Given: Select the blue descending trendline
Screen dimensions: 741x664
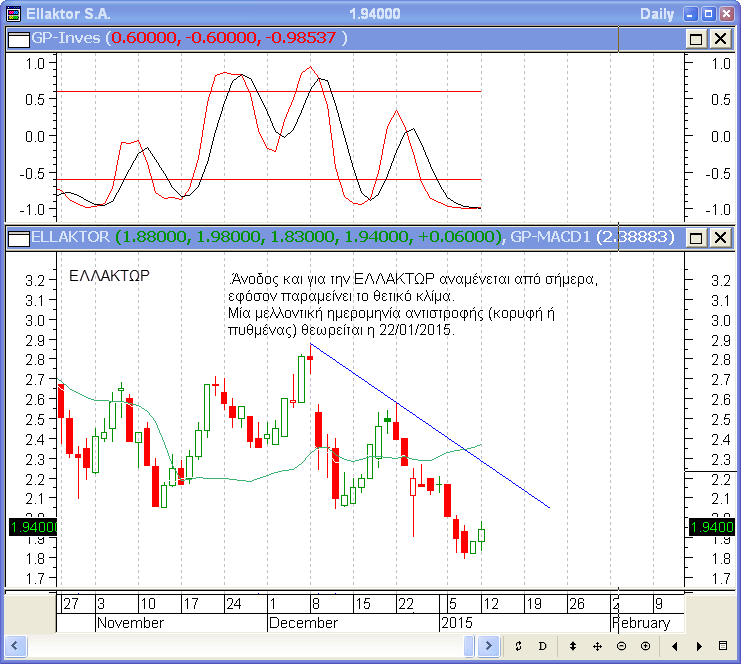Looking at the screenshot, I should click(430, 425).
